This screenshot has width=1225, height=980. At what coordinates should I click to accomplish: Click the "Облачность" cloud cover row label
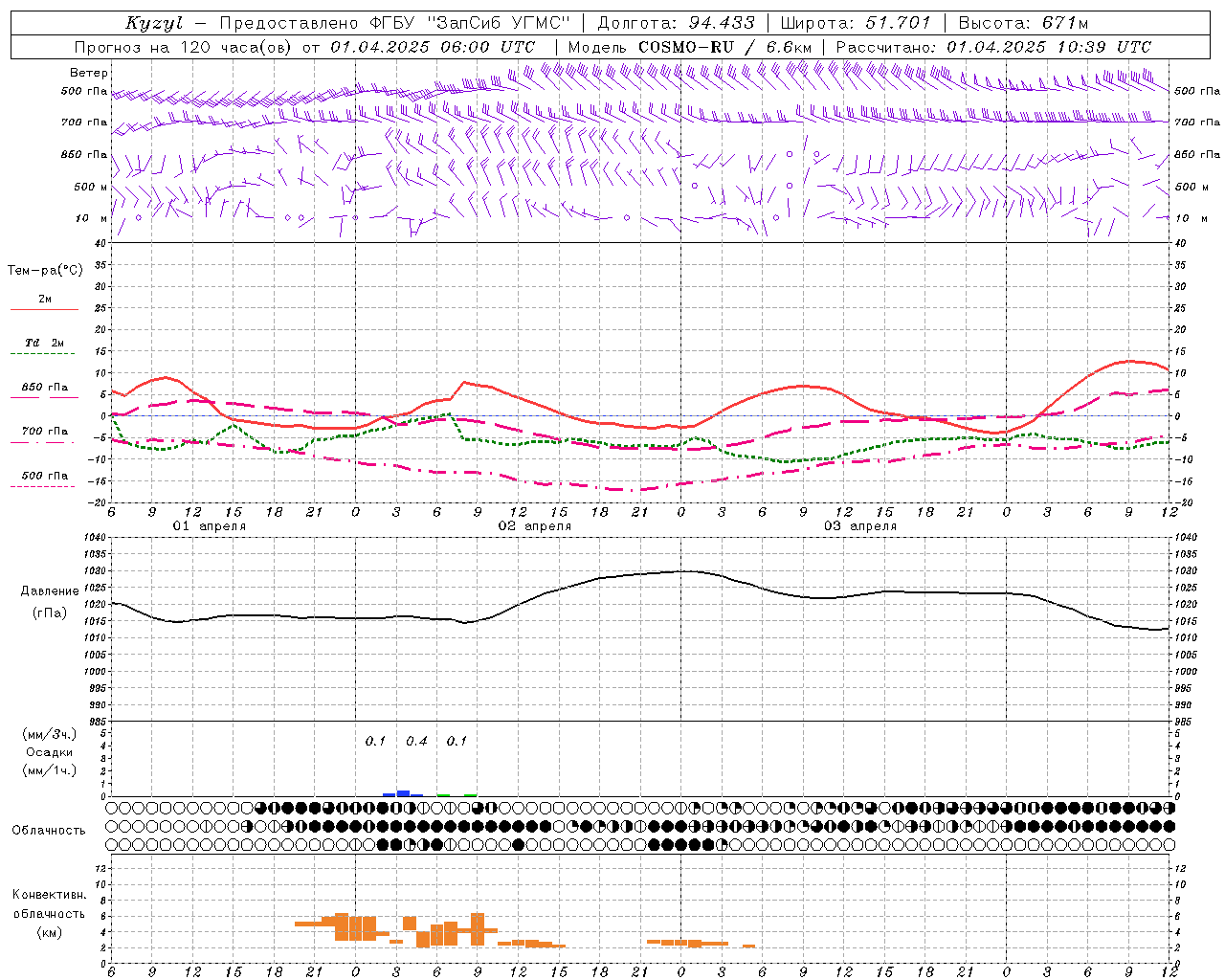point(49,830)
